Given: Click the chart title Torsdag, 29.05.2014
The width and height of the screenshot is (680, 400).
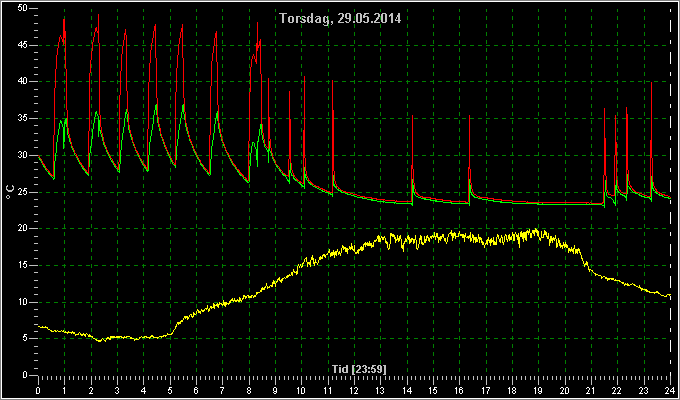Looking at the screenshot, I should [x=340, y=19].
